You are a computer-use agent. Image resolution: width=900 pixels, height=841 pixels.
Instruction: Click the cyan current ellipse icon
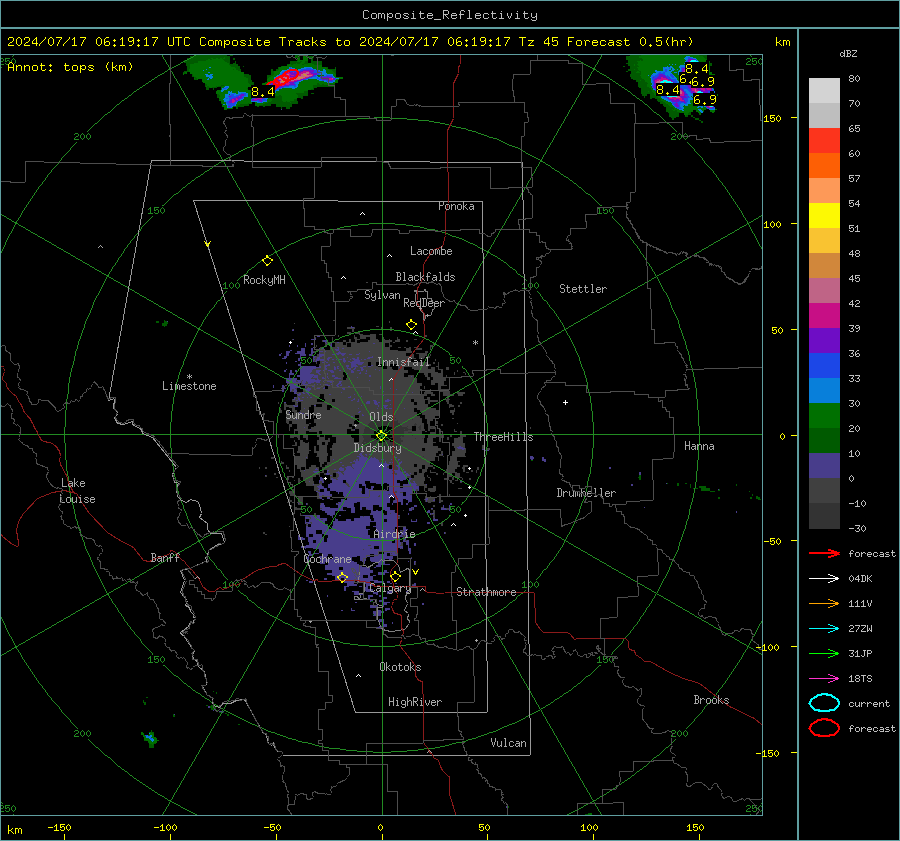click(x=824, y=703)
